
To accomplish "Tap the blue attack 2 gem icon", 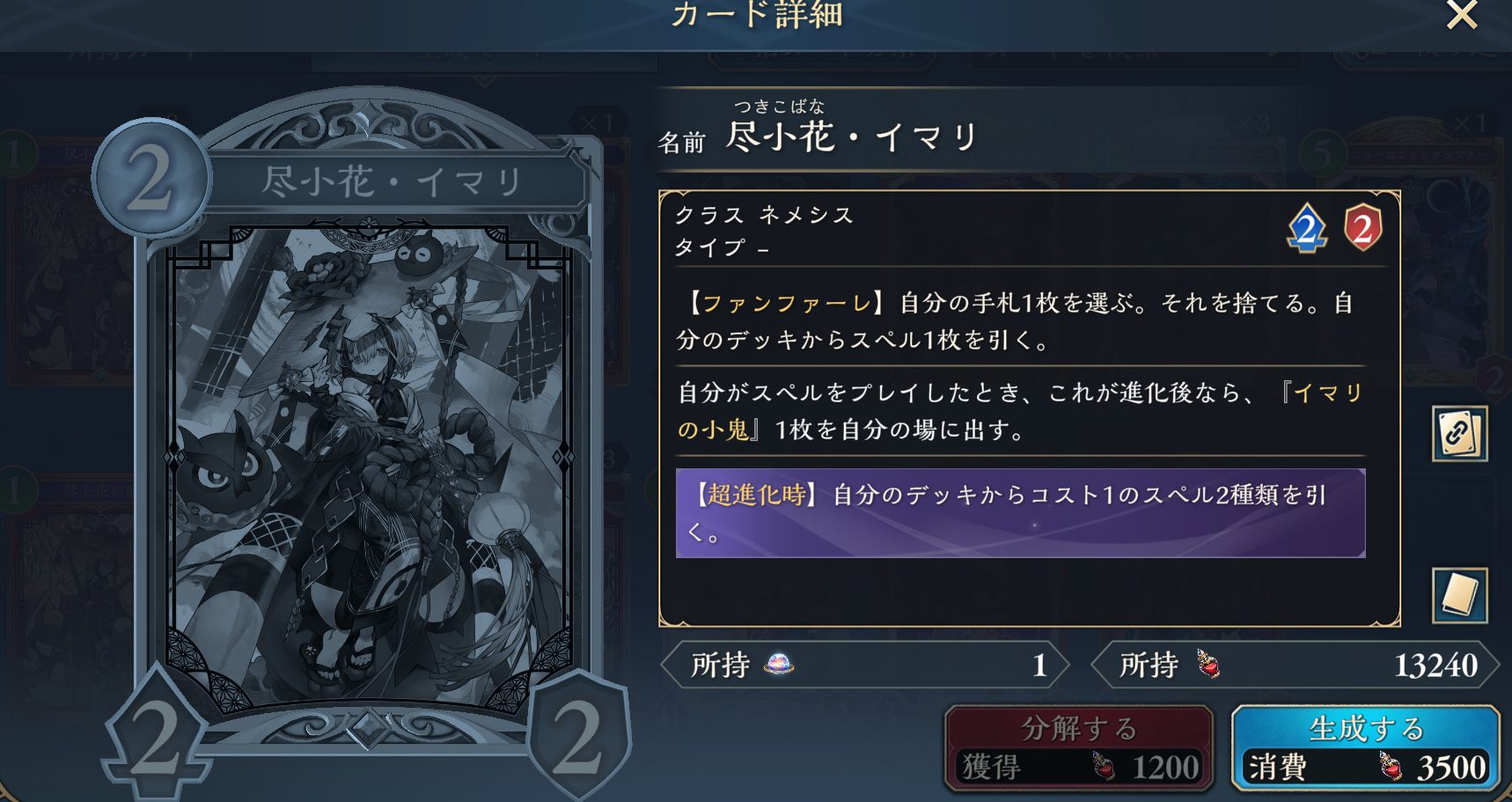I will pyautogui.click(x=1307, y=229).
